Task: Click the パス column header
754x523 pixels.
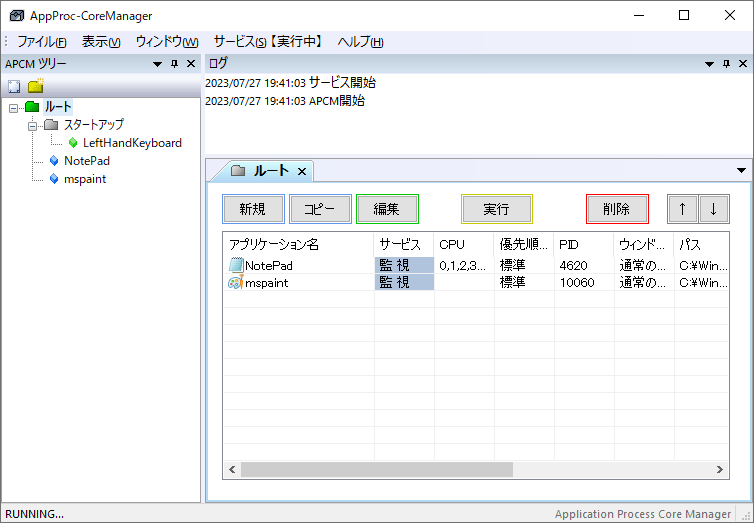Action: pos(701,244)
